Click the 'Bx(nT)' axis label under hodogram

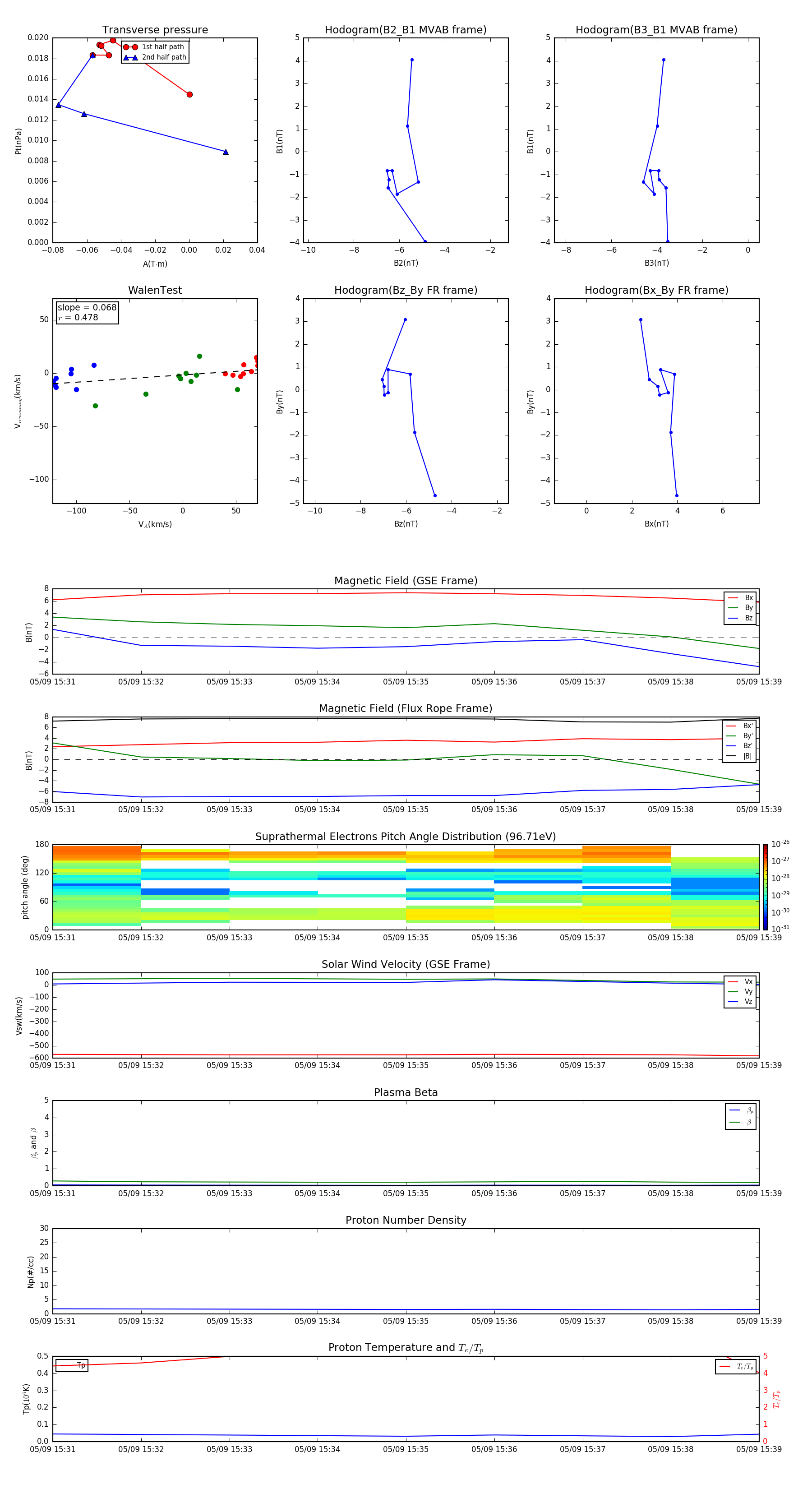(x=656, y=524)
